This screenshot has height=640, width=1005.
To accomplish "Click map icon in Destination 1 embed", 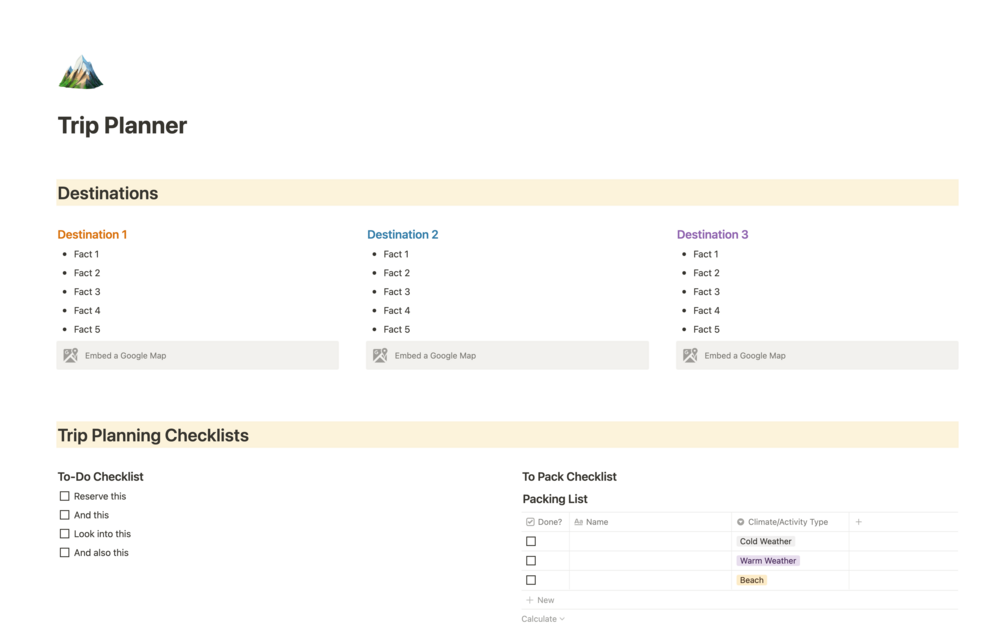I will coord(71,356).
